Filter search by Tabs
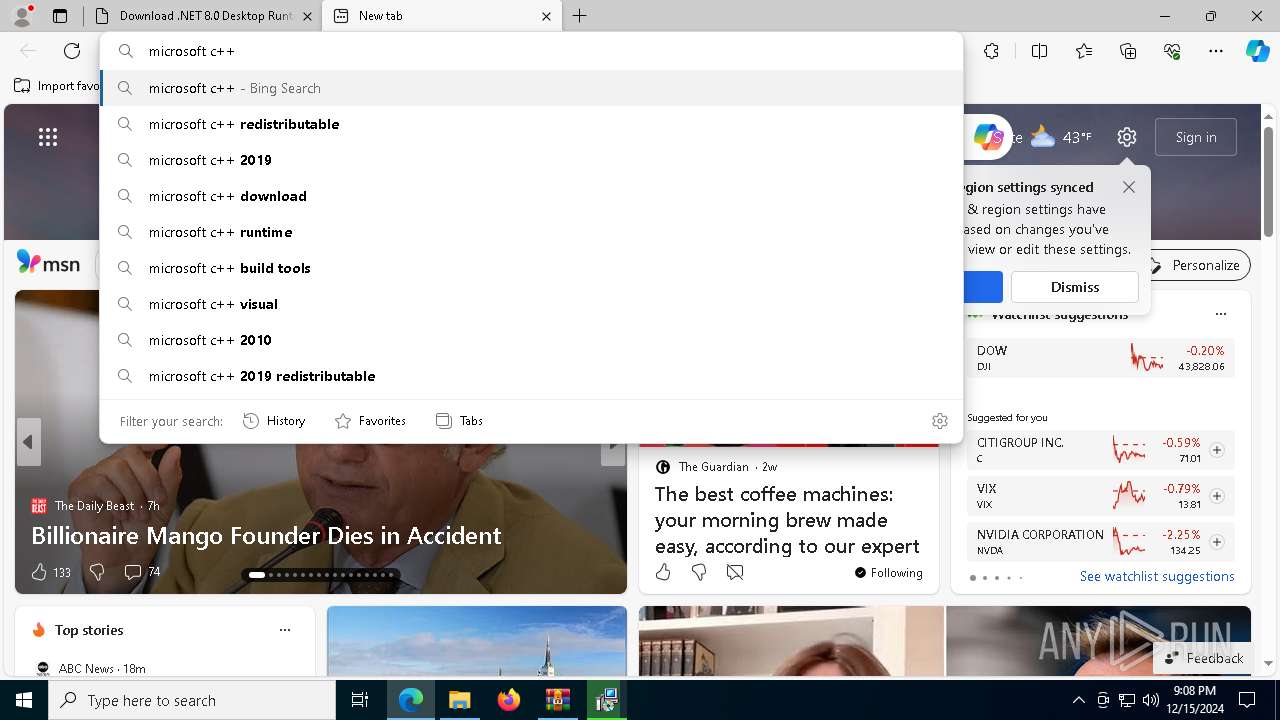 coord(459,421)
